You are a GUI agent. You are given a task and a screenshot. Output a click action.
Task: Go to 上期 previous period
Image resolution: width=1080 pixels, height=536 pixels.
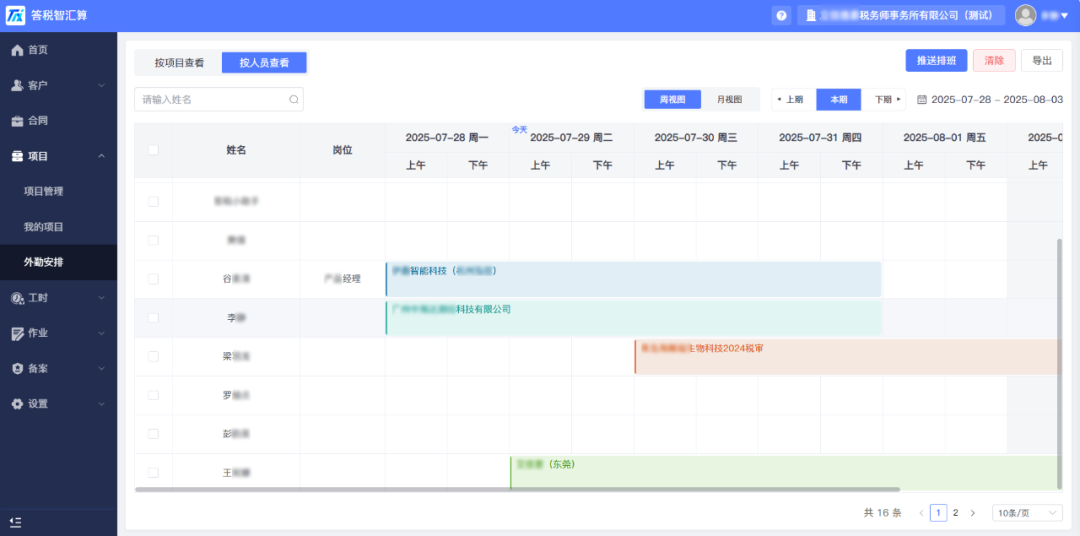click(x=793, y=99)
